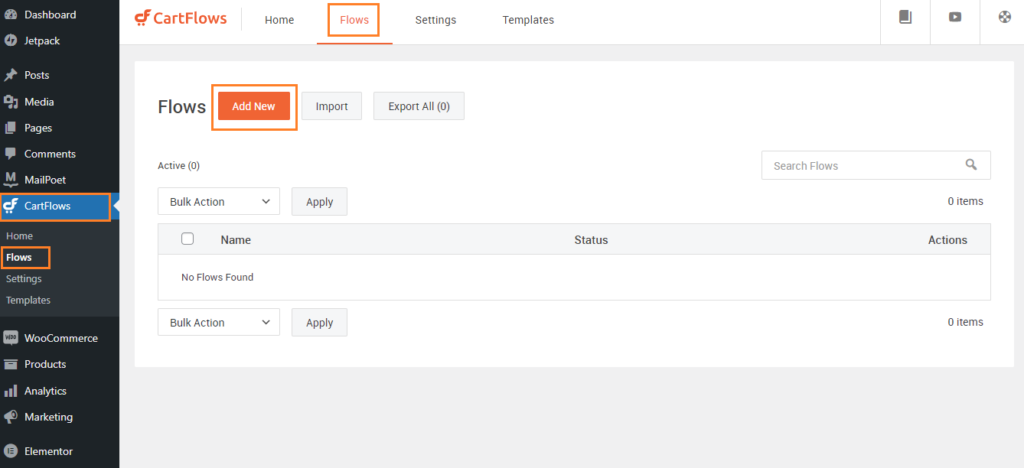Open Dashboard in WordPress sidebar
1024x468 pixels.
tap(50, 14)
